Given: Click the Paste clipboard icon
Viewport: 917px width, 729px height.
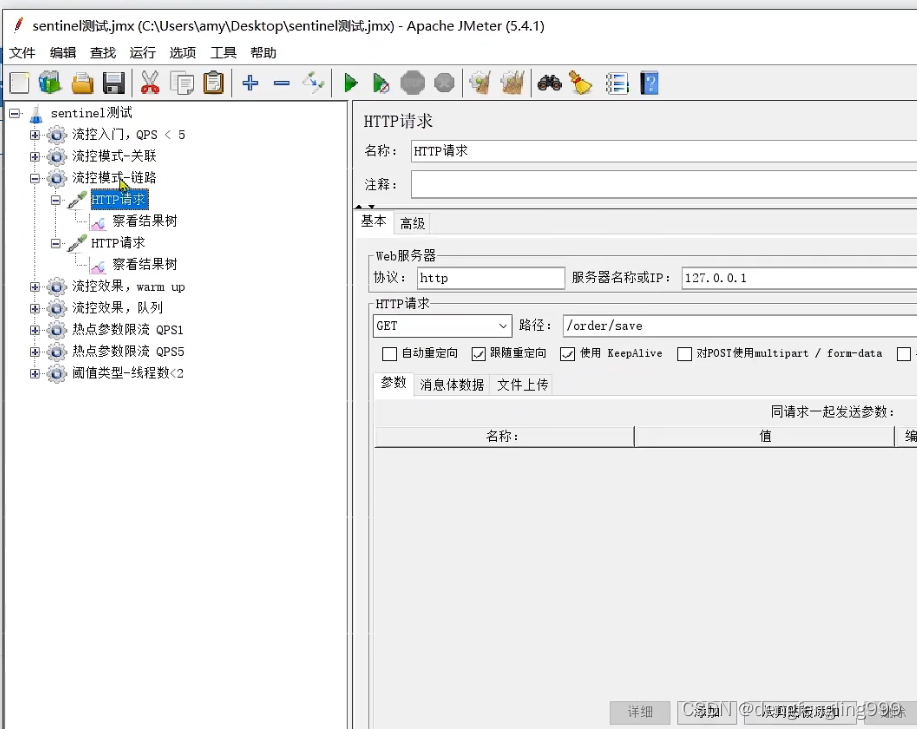Looking at the screenshot, I should [213, 83].
